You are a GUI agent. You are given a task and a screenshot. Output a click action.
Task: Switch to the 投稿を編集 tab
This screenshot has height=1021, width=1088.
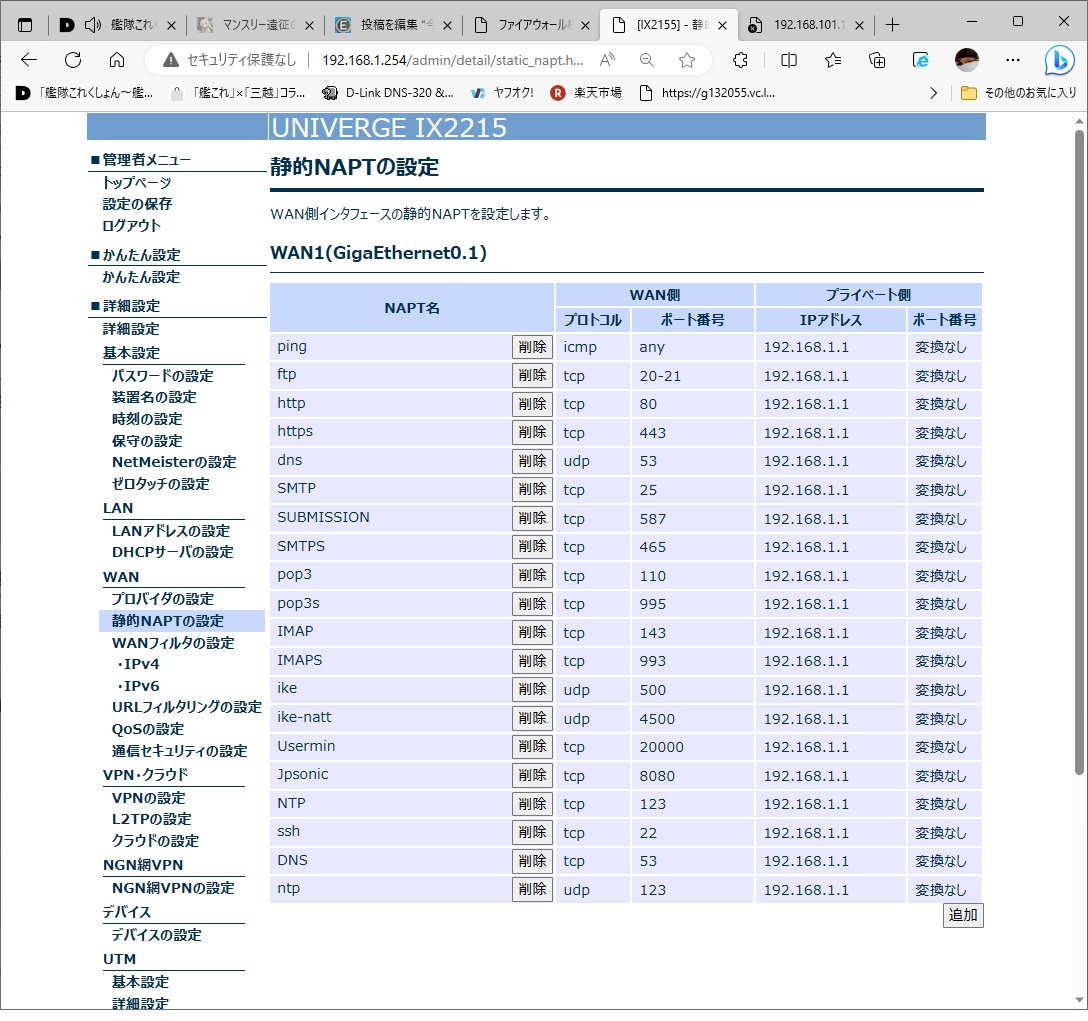coord(393,26)
